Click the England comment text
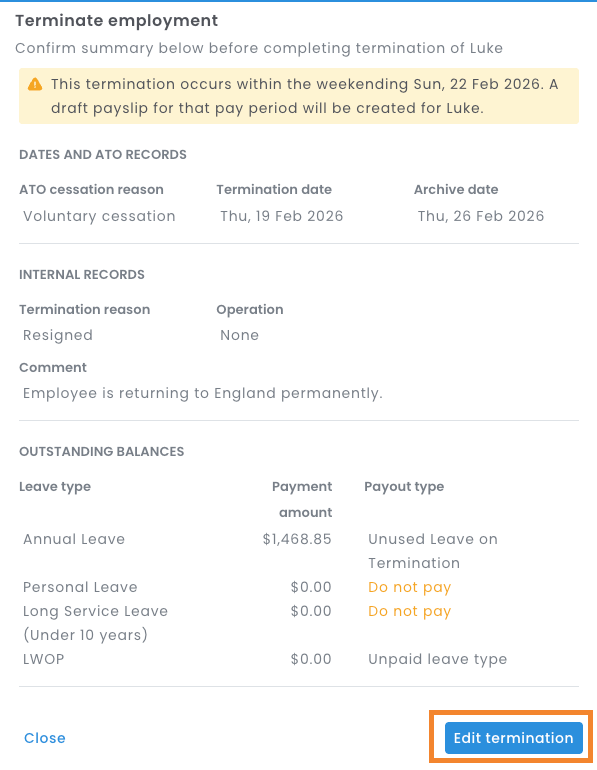Image resolution: width=597 pixels, height=770 pixels. [203, 393]
